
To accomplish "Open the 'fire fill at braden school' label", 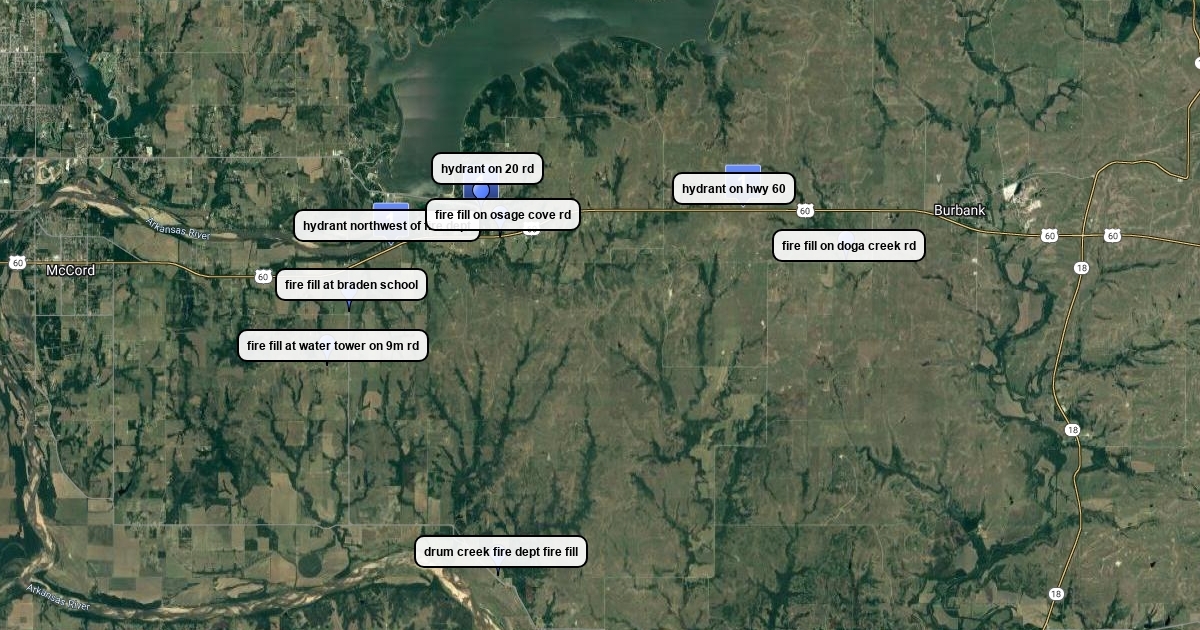I will pyautogui.click(x=352, y=285).
